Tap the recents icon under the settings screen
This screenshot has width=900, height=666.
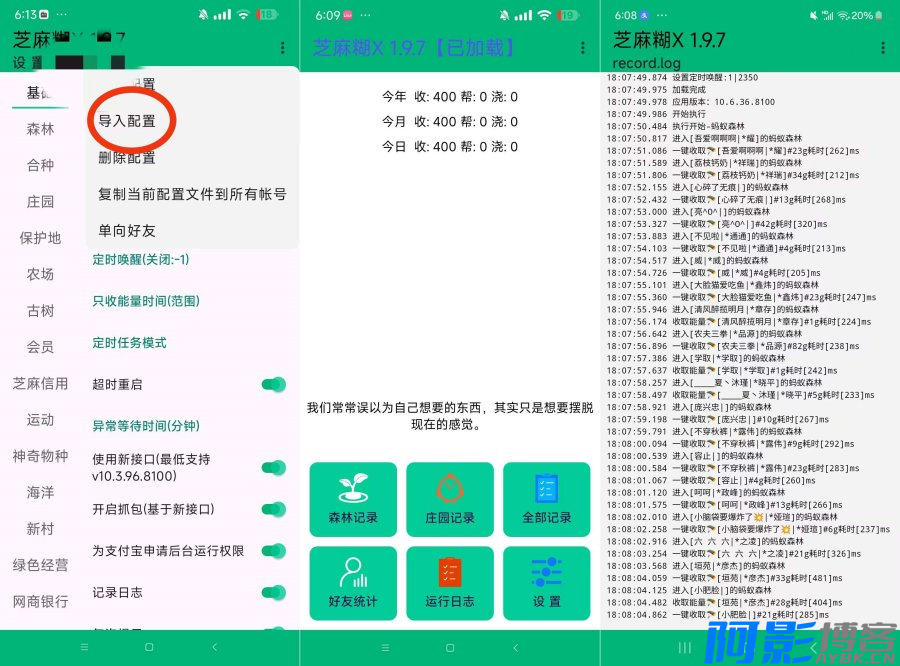point(84,647)
